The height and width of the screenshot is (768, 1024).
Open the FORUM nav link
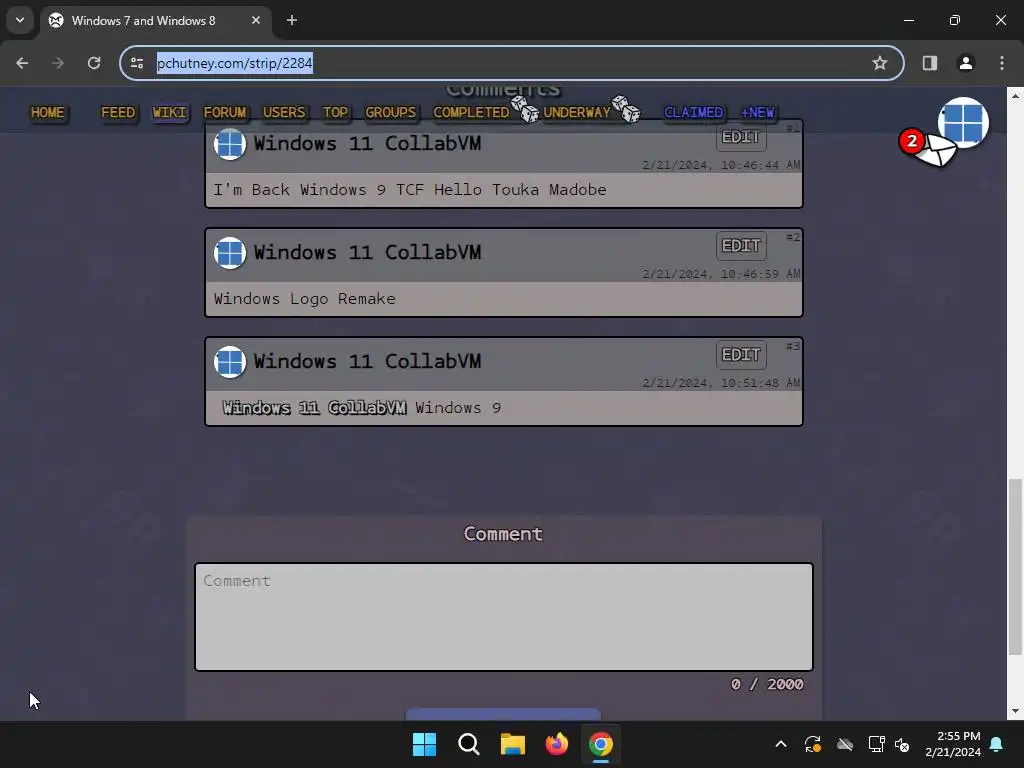click(x=225, y=112)
